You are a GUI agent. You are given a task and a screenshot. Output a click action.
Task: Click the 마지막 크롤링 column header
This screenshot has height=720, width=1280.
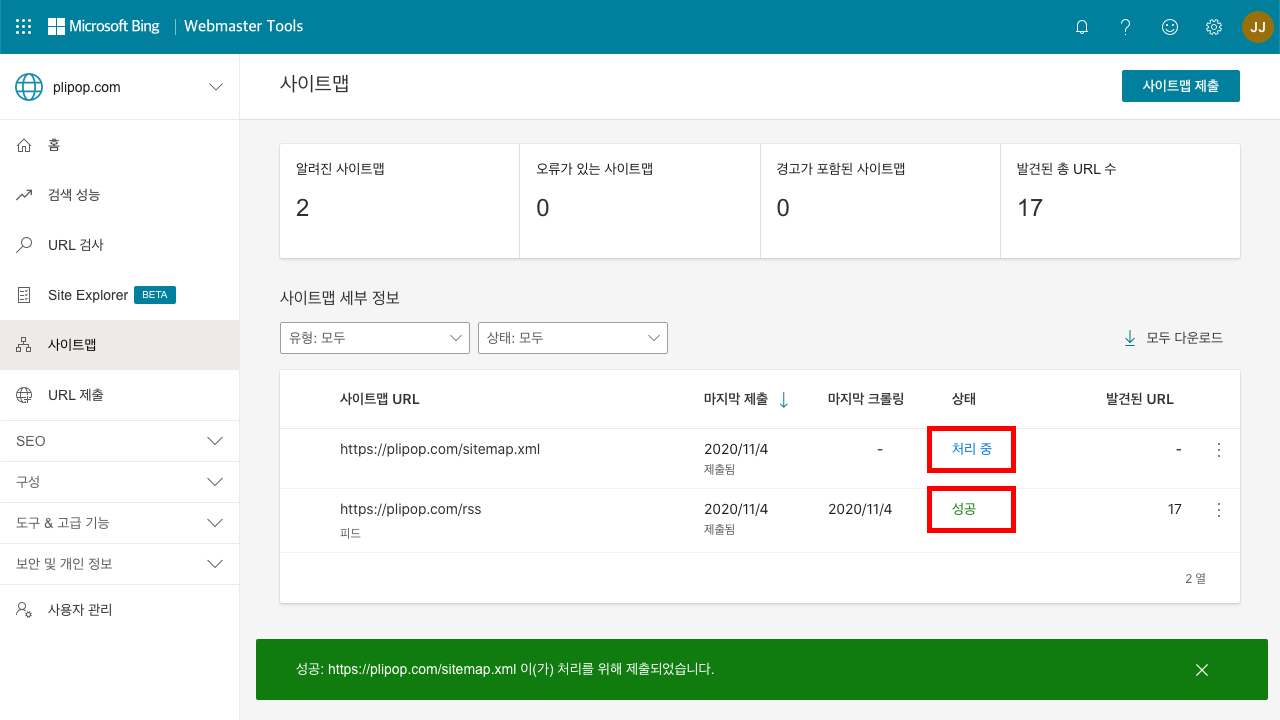pyautogui.click(x=866, y=399)
